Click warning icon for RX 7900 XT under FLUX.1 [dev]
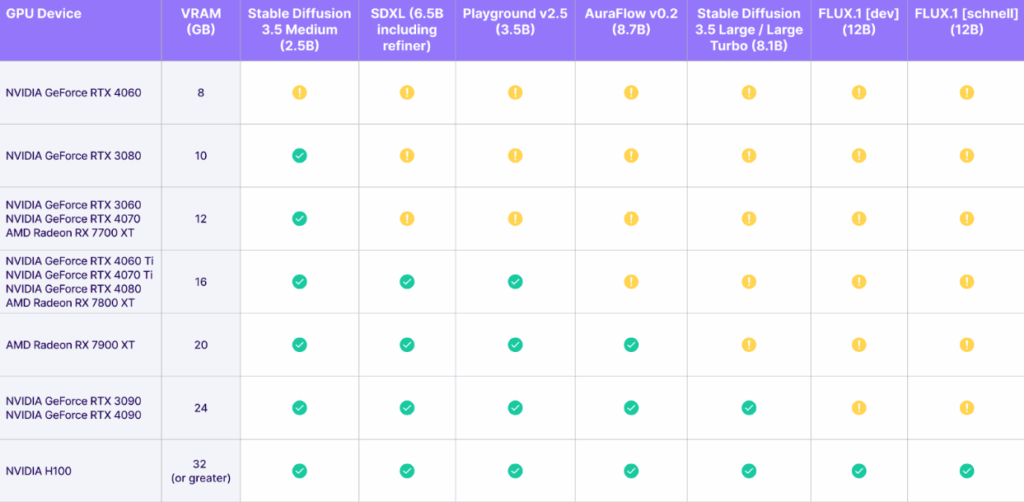Image resolution: width=1024 pixels, height=502 pixels. [859, 345]
